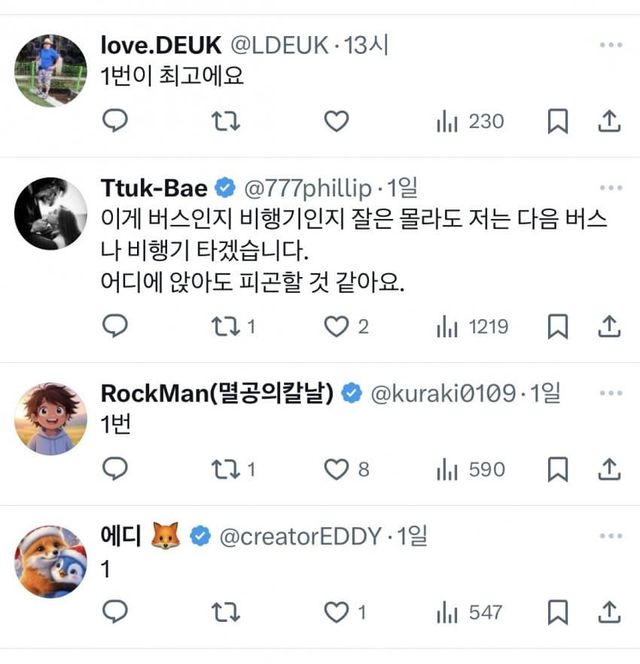Open more options on RockMan's tweet
Viewport: 640px width, 664px height.
[608, 394]
